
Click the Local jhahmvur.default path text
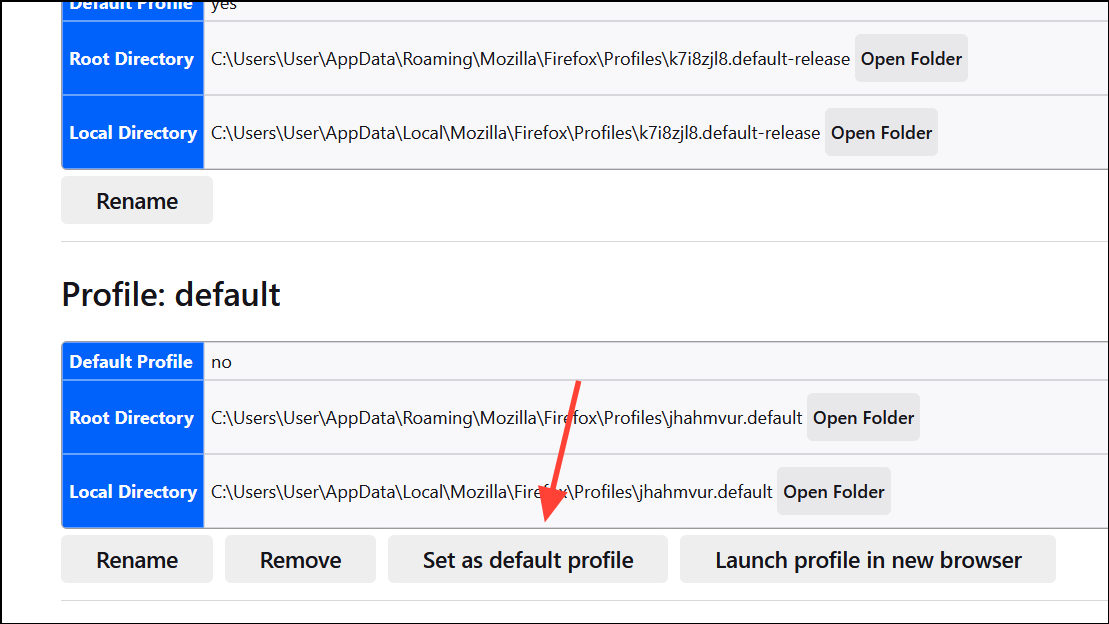tap(491, 492)
